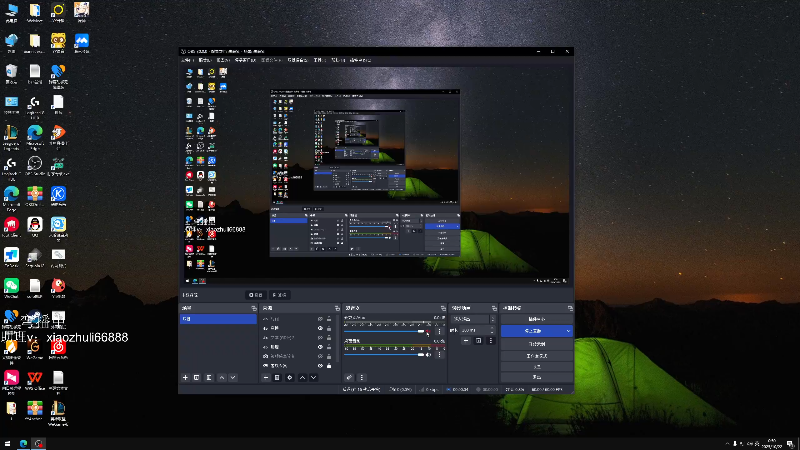Open scene filters icon in the Scenes toolbar
Image resolution: width=800 pixels, height=450 pixels.
(209, 378)
